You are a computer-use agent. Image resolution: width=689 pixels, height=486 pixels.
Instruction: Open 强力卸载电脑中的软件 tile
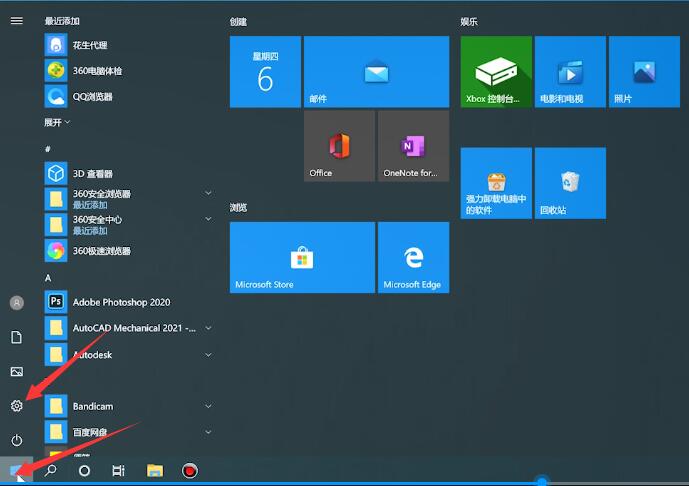(x=496, y=183)
